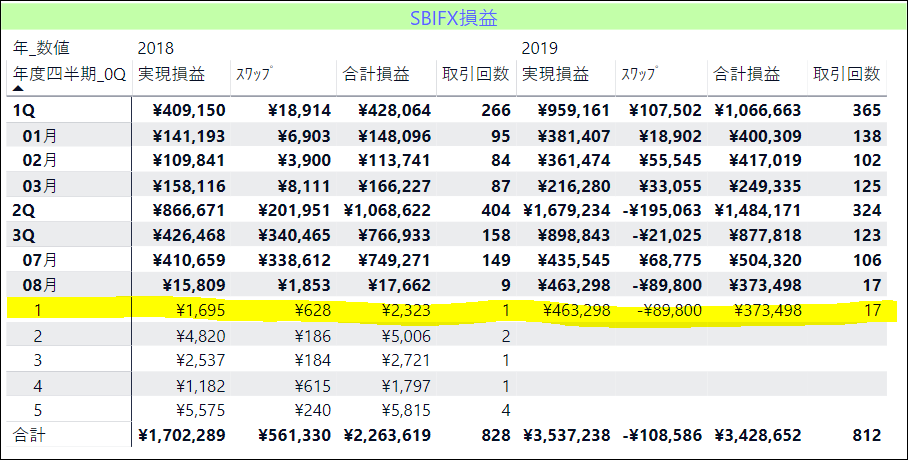Expand the 07月 row header
908x460 pixels.
click(39, 260)
